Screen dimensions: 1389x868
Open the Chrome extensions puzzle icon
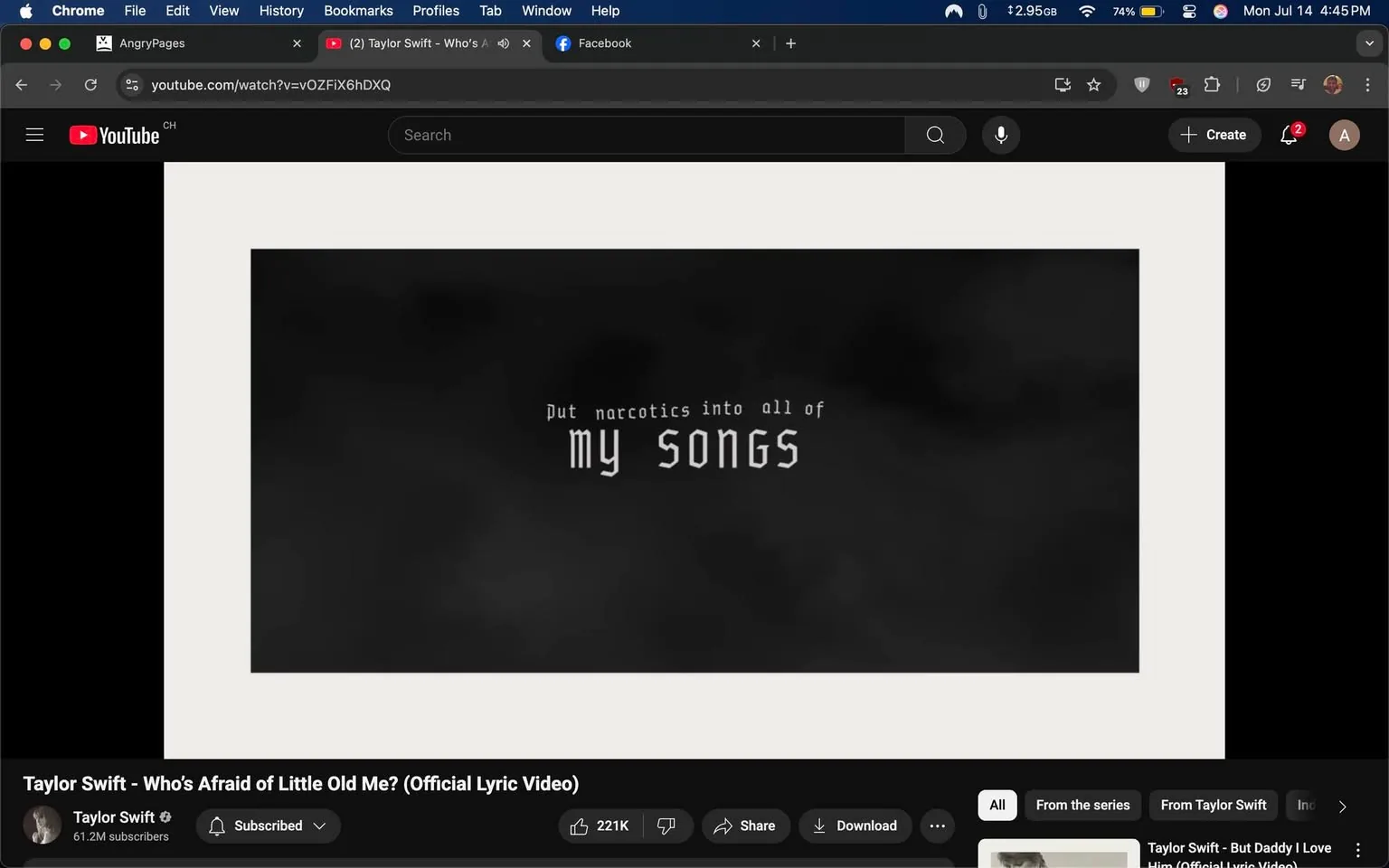click(x=1212, y=84)
